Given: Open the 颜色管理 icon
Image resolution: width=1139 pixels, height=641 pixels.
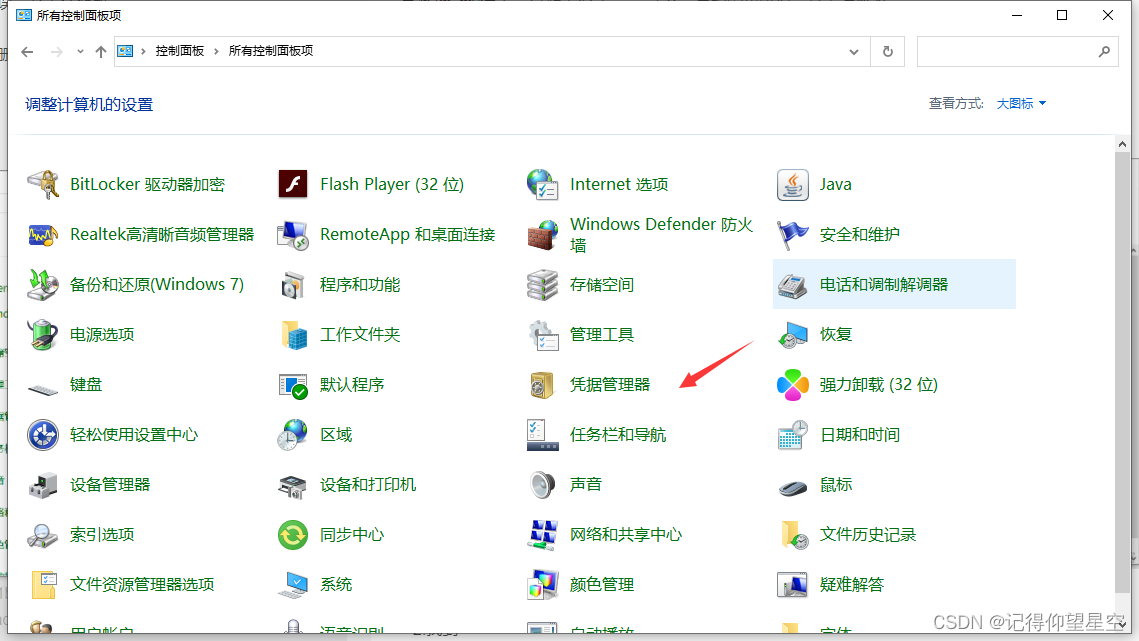Looking at the screenshot, I should (543, 585).
